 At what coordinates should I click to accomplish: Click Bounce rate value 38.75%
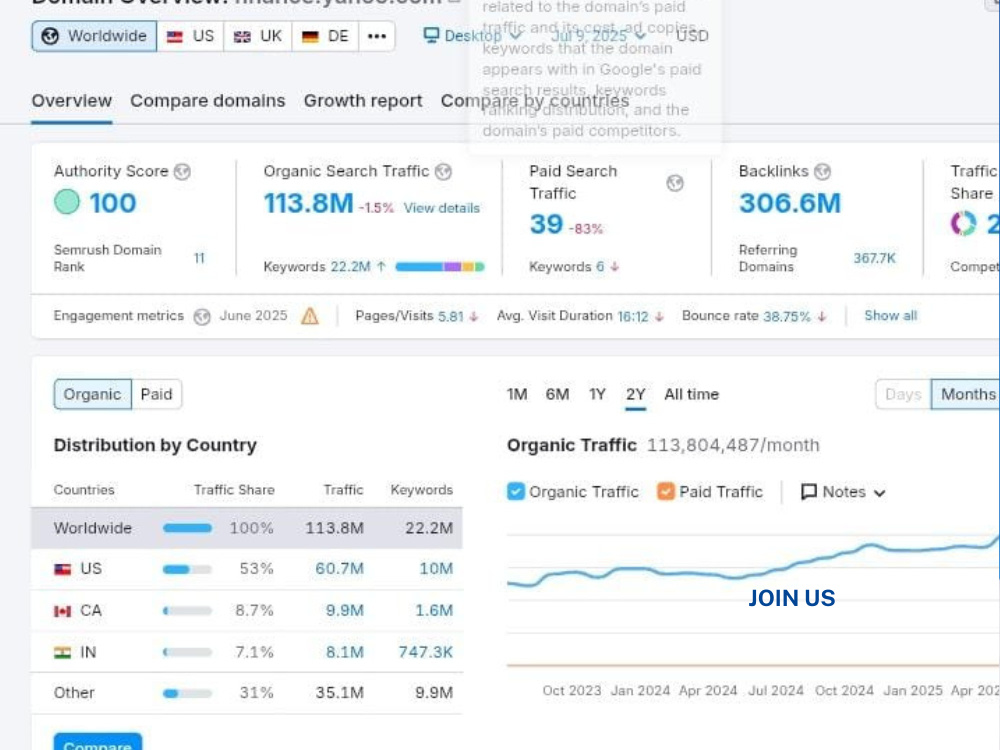[x=787, y=316]
